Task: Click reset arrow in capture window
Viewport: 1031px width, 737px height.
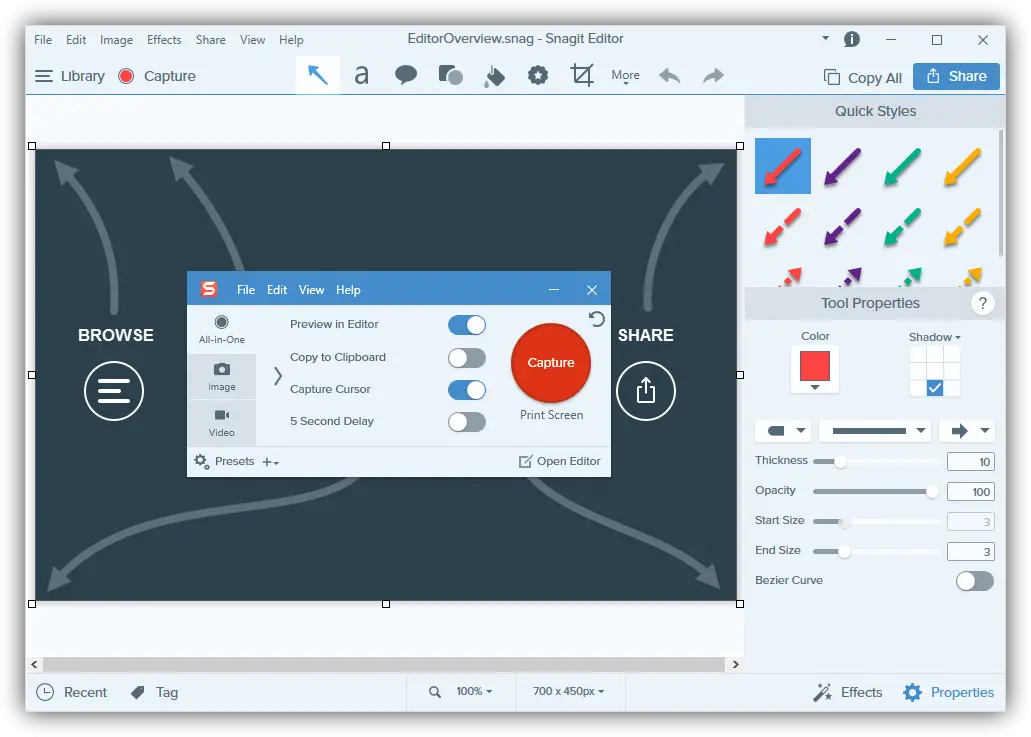Action: (x=596, y=320)
